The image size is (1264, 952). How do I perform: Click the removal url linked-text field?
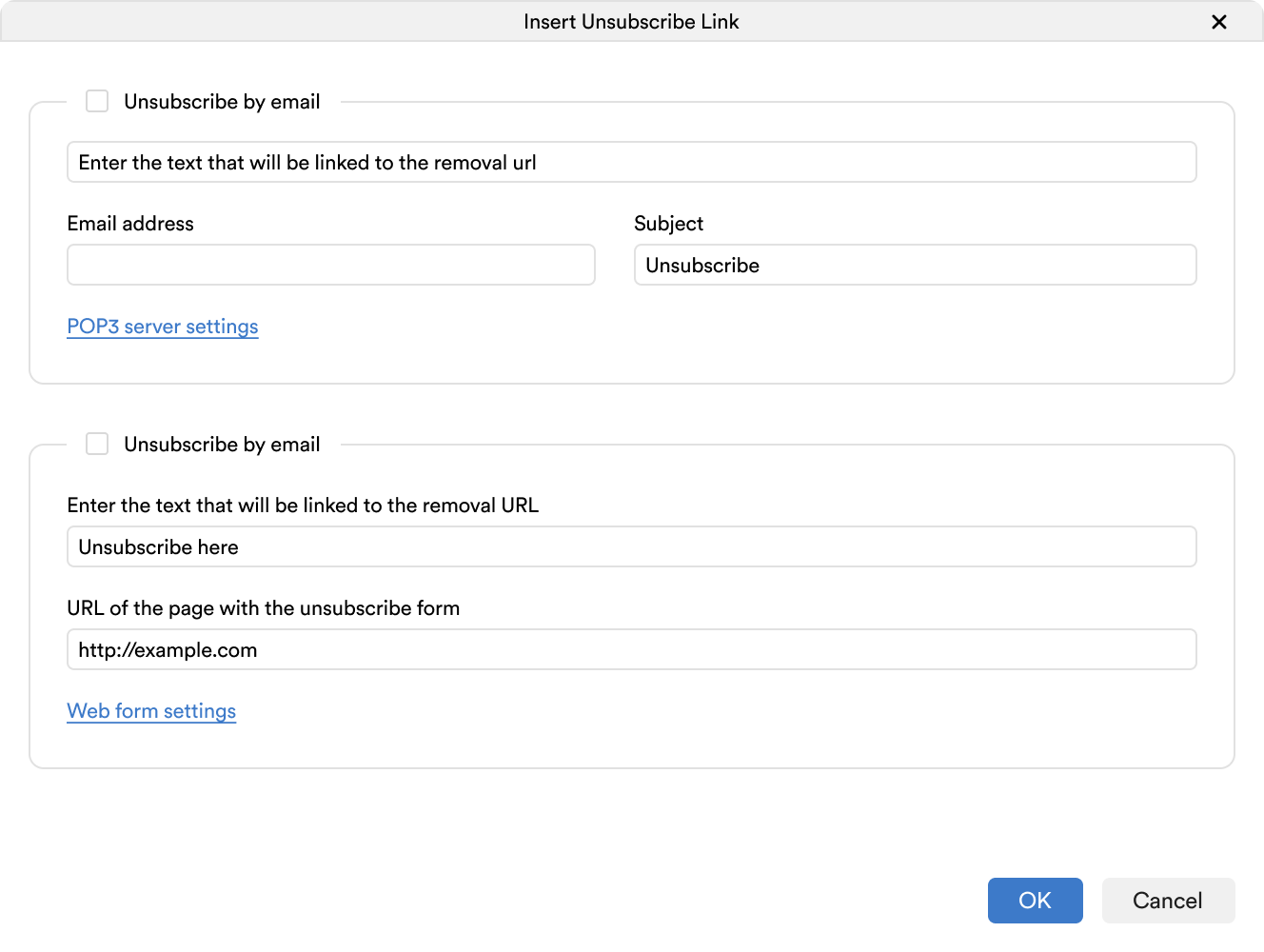click(x=631, y=162)
